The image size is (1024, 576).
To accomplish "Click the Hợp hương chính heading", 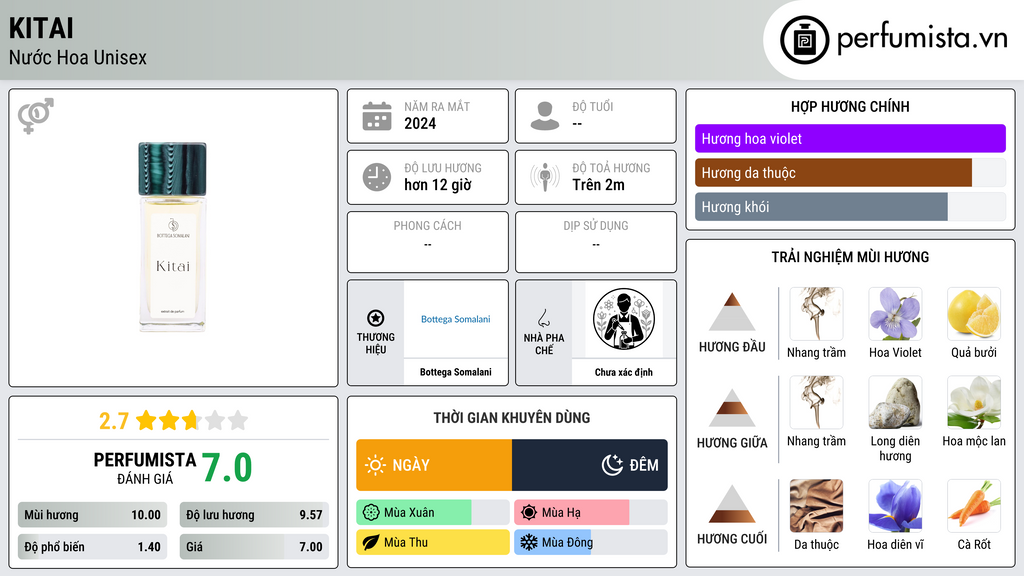I will point(850,106).
